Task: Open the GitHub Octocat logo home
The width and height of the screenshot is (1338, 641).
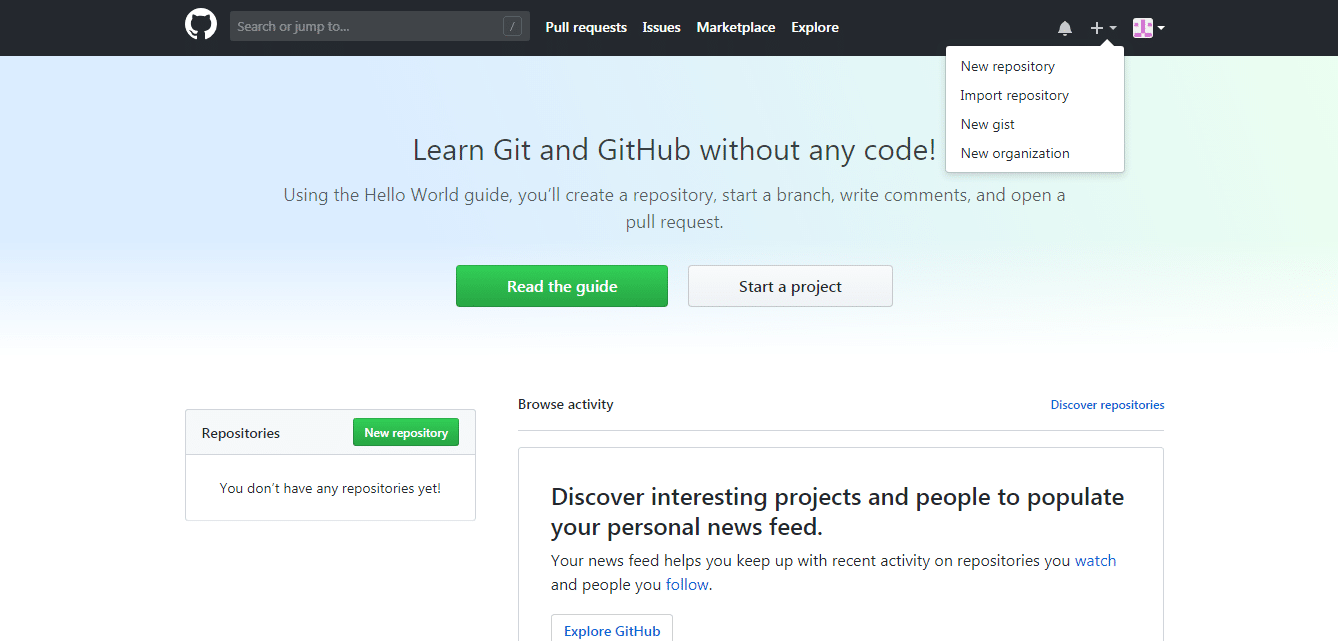Action: (x=201, y=25)
